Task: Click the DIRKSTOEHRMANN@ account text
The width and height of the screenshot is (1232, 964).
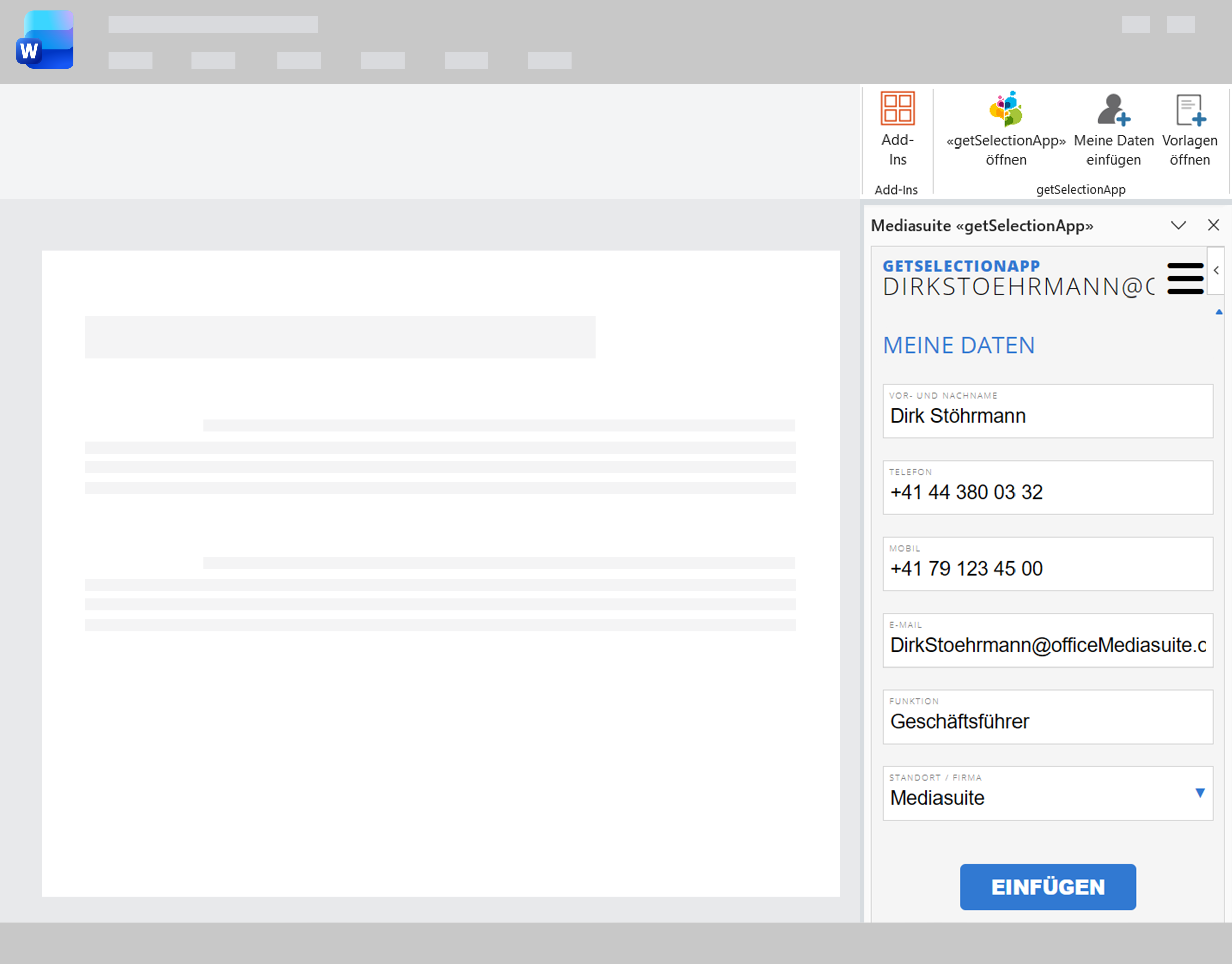Action: 1019,287
